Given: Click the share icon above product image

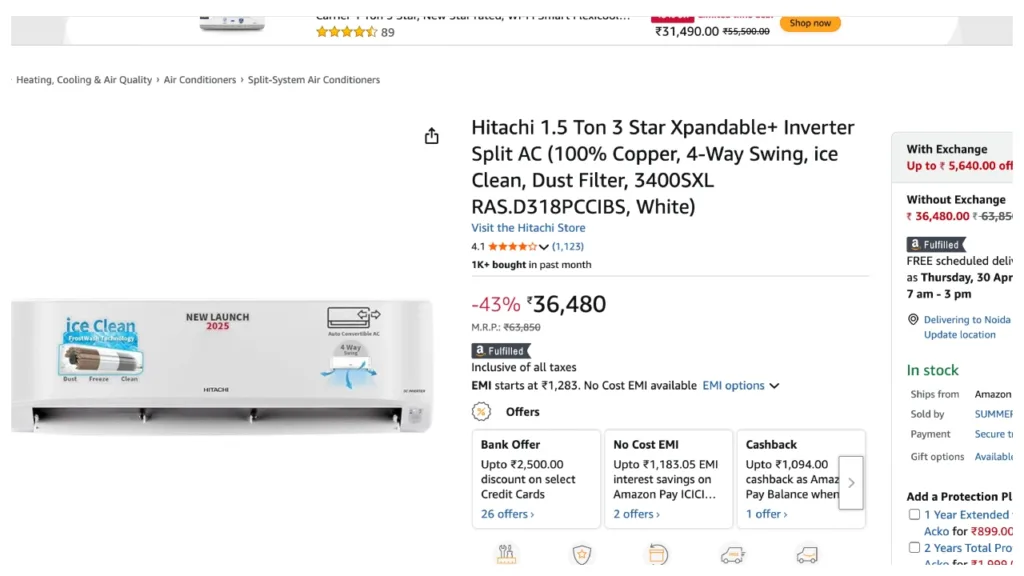Looking at the screenshot, I should pyautogui.click(x=431, y=136).
